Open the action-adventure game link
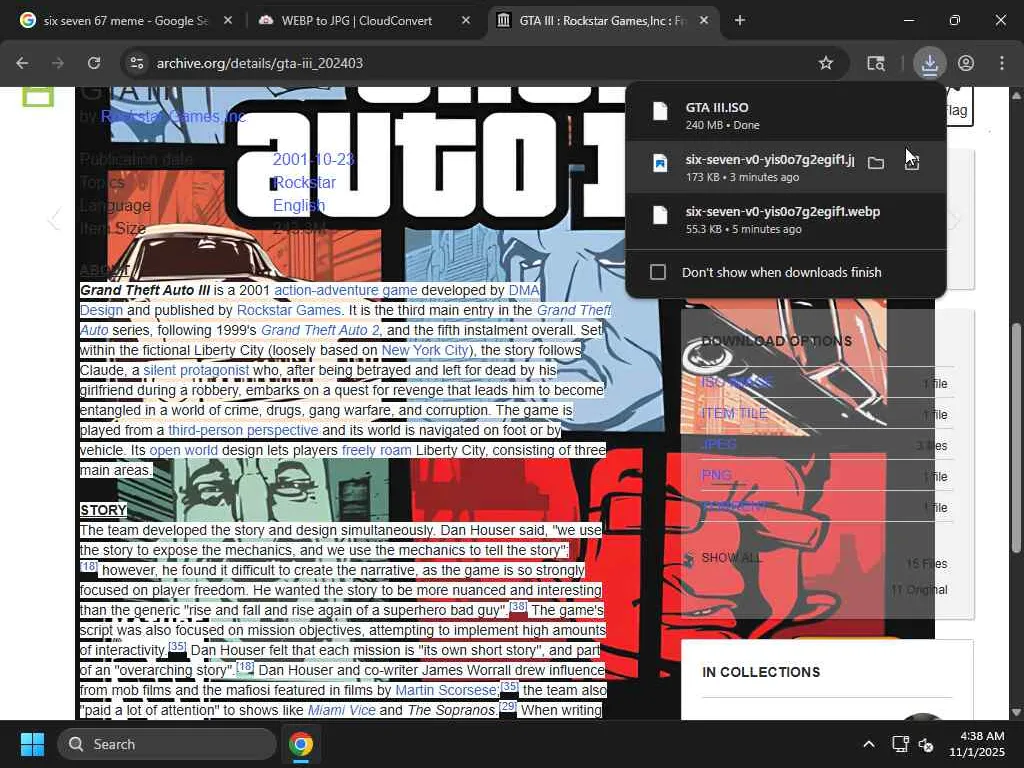The image size is (1024, 768). click(x=345, y=290)
